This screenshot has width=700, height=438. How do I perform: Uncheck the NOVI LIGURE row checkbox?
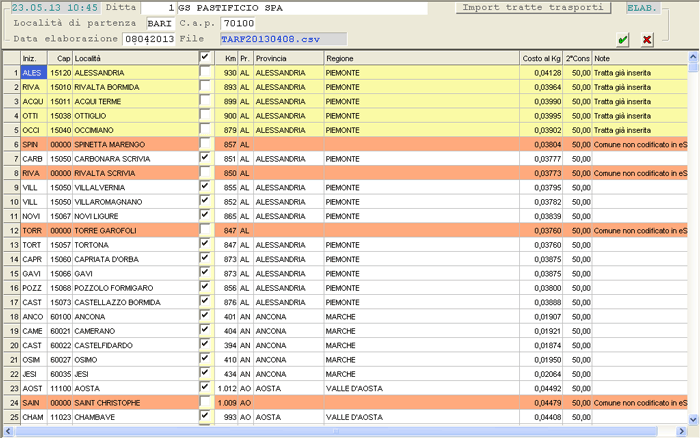pyautogui.click(x=205, y=215)
